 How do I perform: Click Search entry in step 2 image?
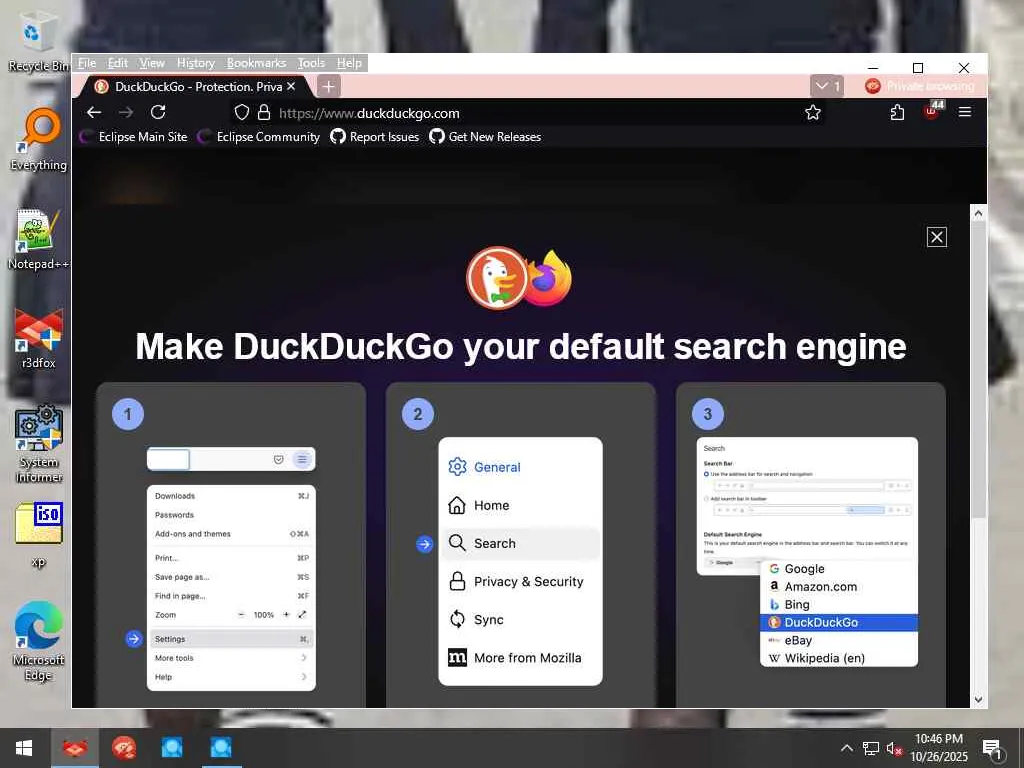coord(520,543)
